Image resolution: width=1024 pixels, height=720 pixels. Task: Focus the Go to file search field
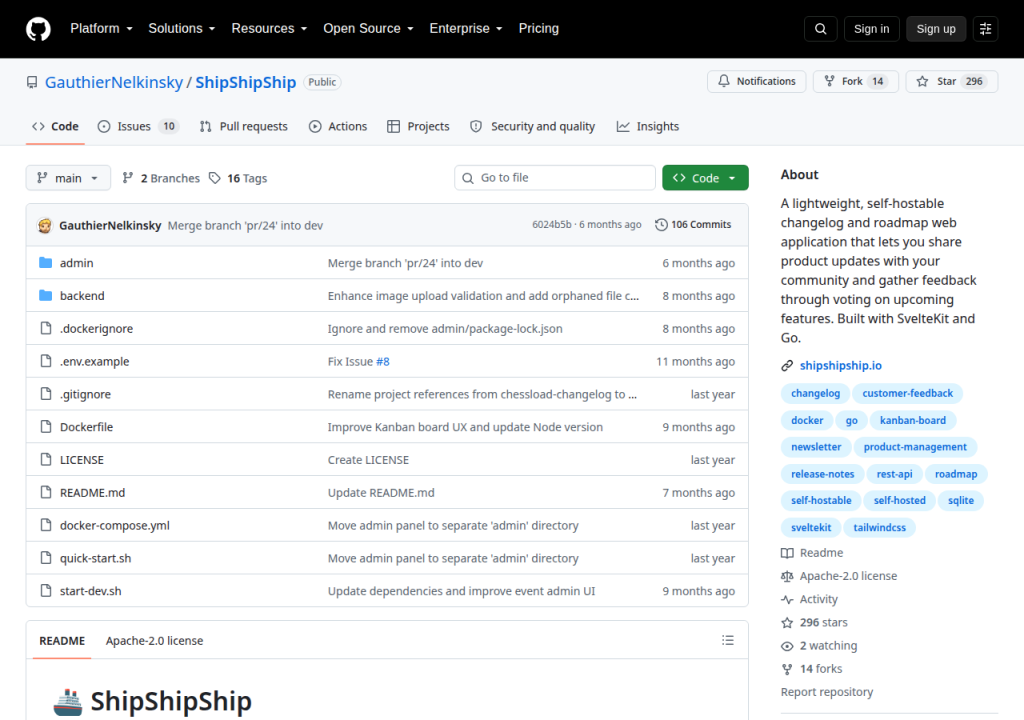coord(554,178)
